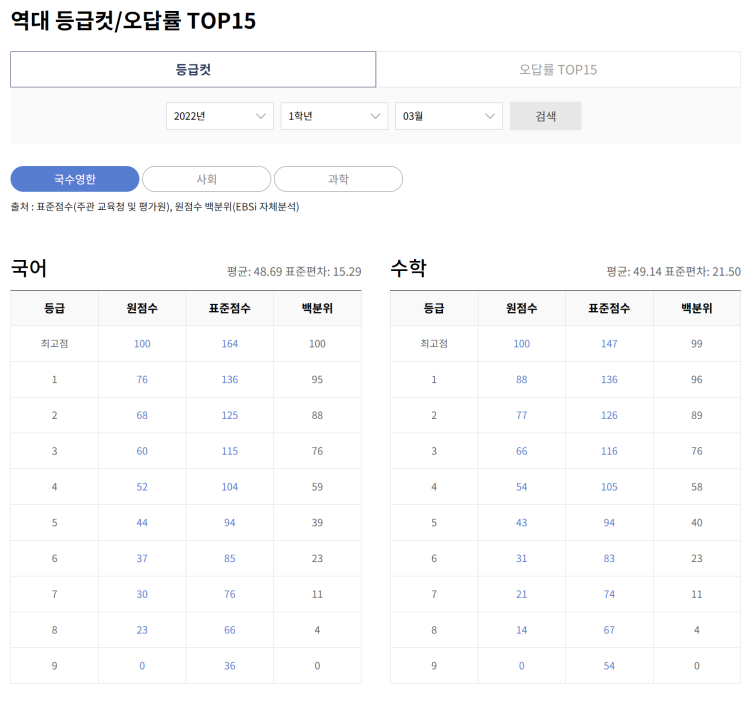Click 국어 grade 6 standard score 85

point(230,558)
